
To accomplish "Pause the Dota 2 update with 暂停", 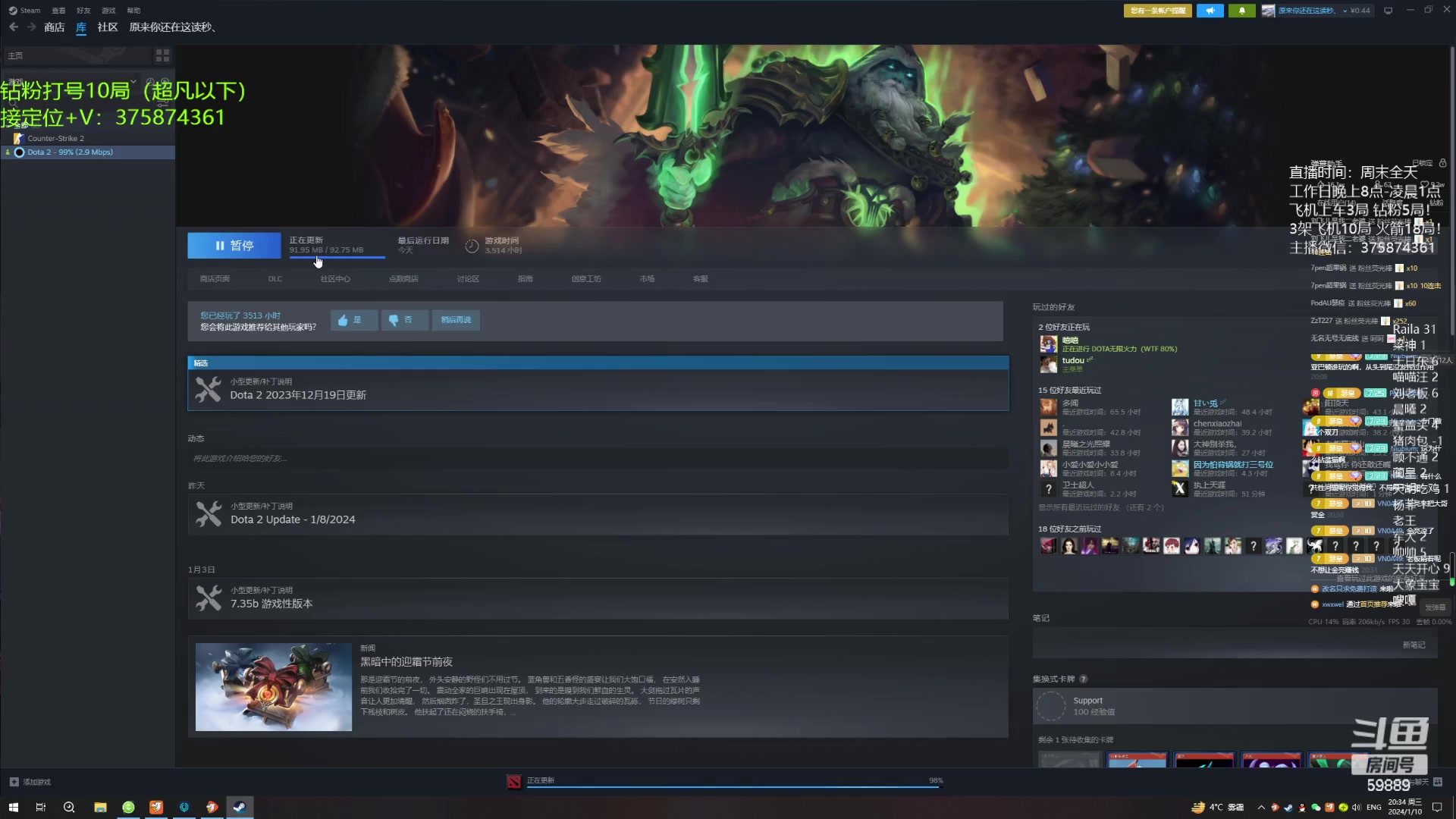I will coord(234,246).
